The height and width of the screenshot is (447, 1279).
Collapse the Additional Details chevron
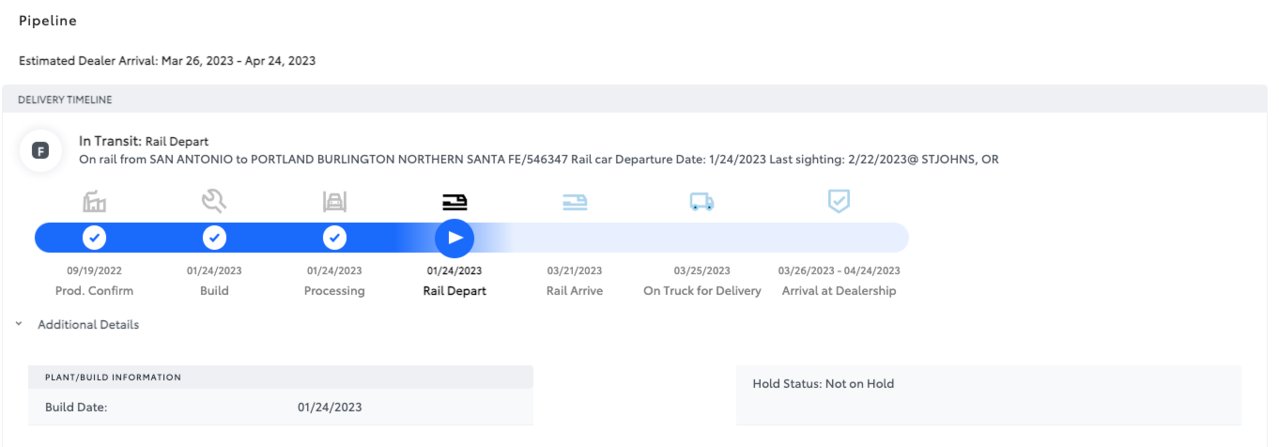pyautogui.click(x=19, y=324)
